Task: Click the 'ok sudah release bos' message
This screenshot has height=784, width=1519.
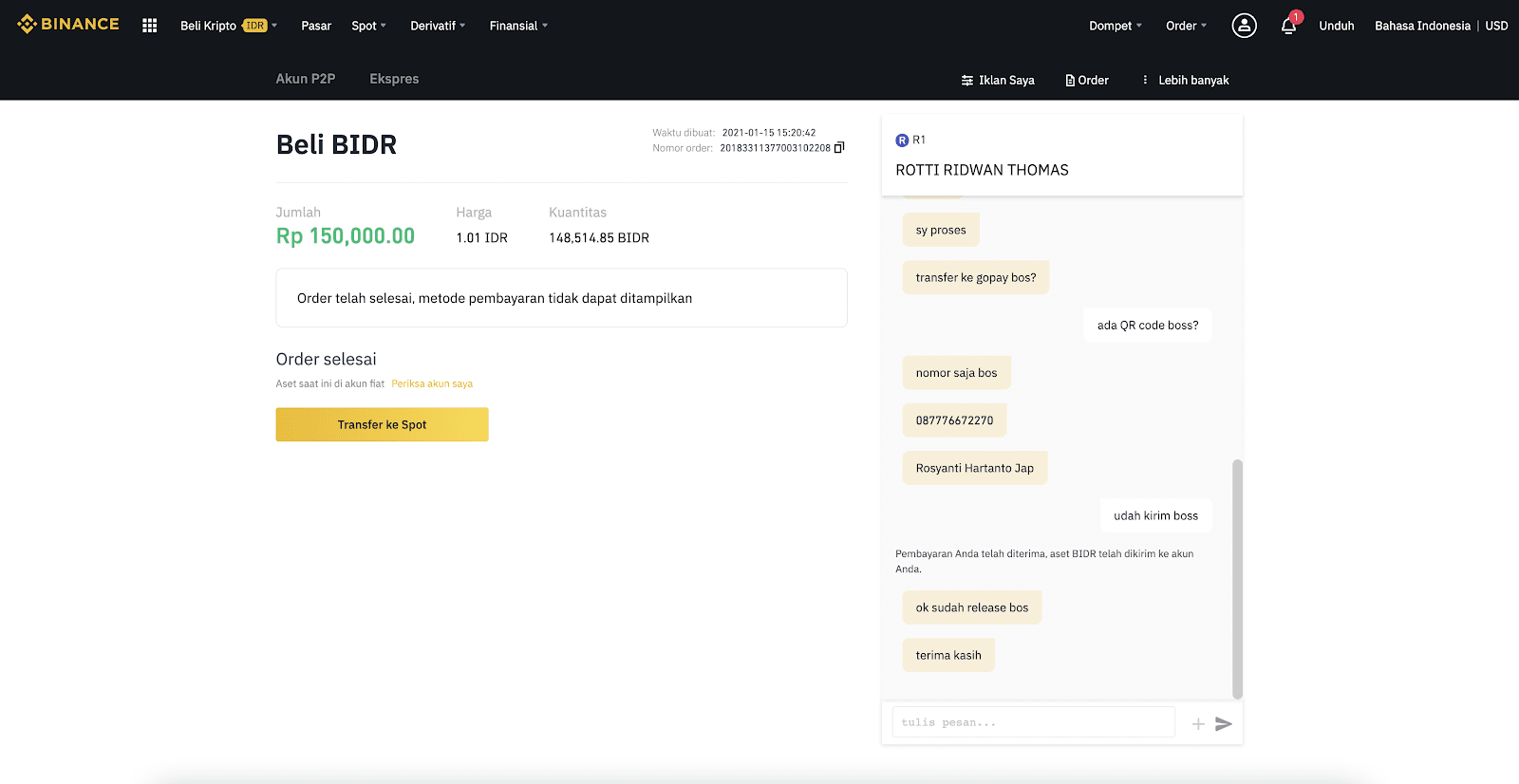Action: pyautogui.click(x=972, y=607)
